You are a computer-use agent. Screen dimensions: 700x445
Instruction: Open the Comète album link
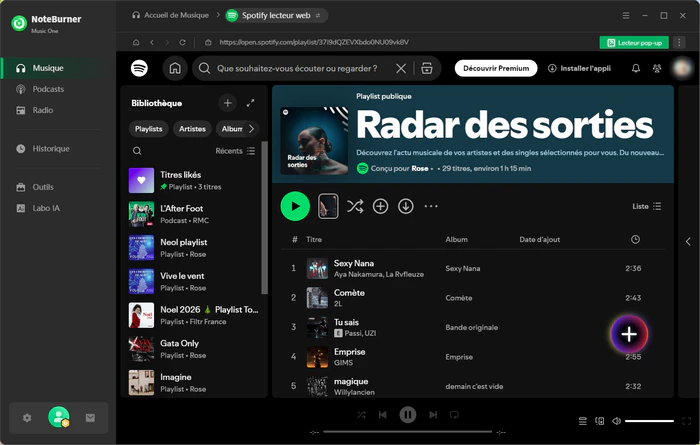point(458,298)
